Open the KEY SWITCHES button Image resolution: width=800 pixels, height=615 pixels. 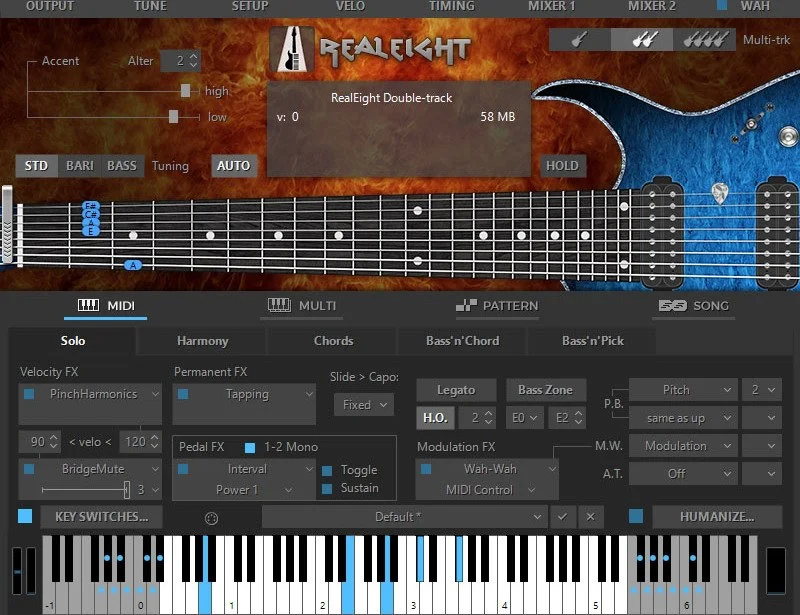click(101, 516)
